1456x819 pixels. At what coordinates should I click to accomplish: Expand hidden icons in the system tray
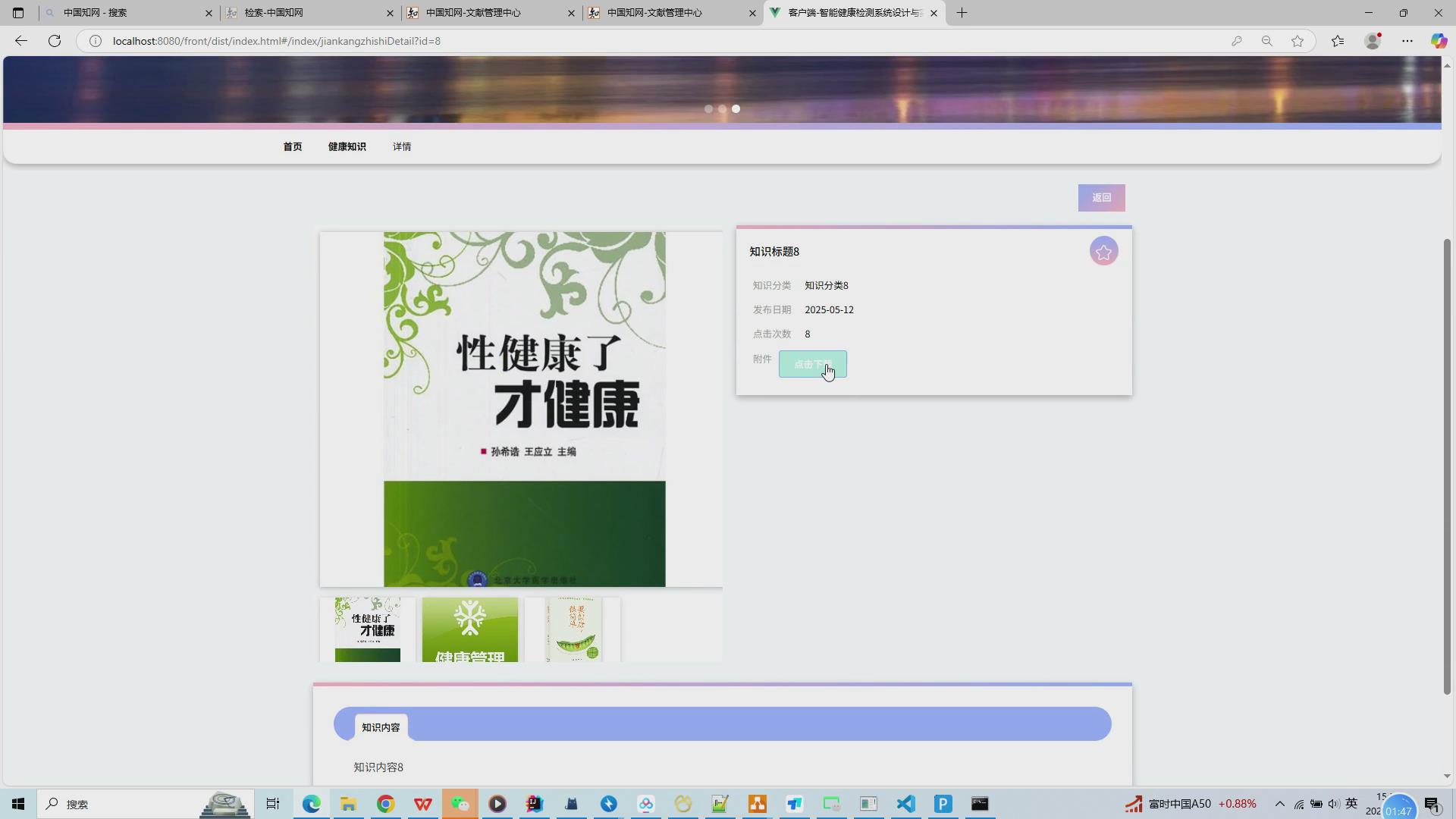1279,804
